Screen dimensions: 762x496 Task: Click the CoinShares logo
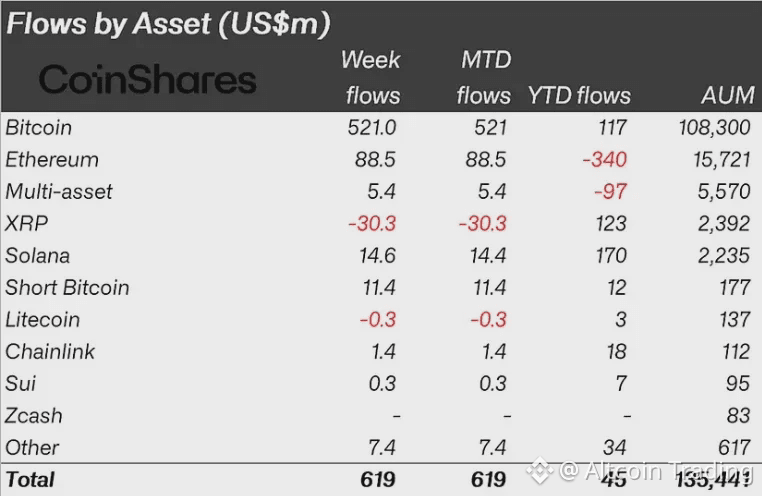click(x=147, y=79)
